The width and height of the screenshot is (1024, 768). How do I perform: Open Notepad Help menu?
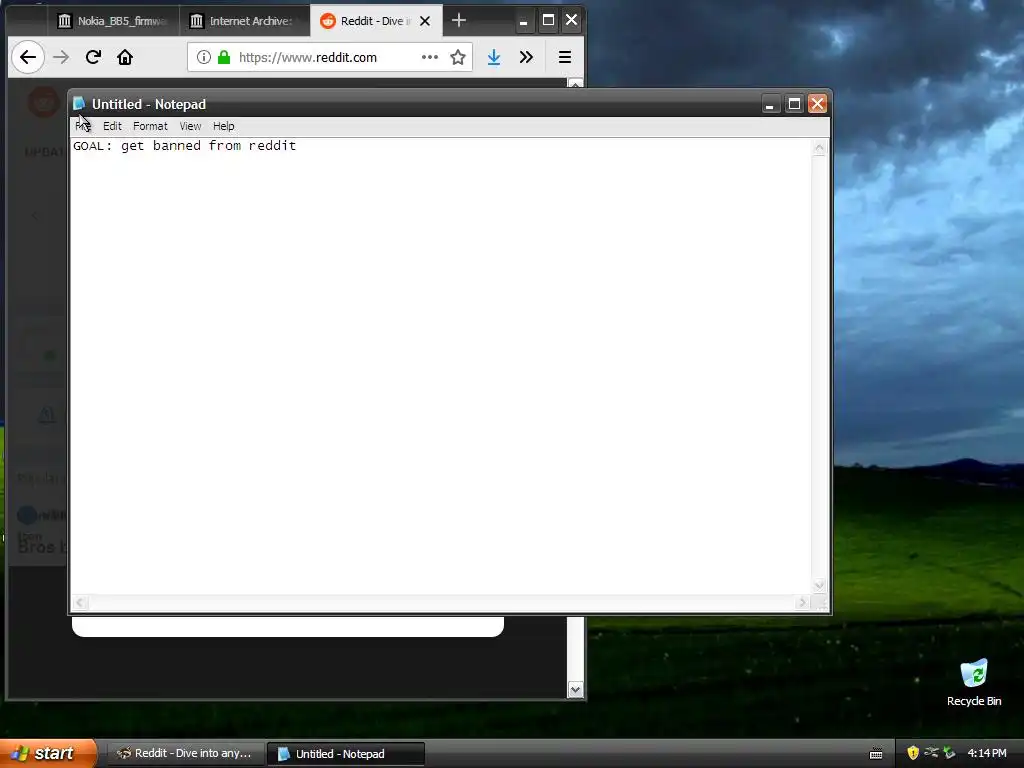[223, 126]
